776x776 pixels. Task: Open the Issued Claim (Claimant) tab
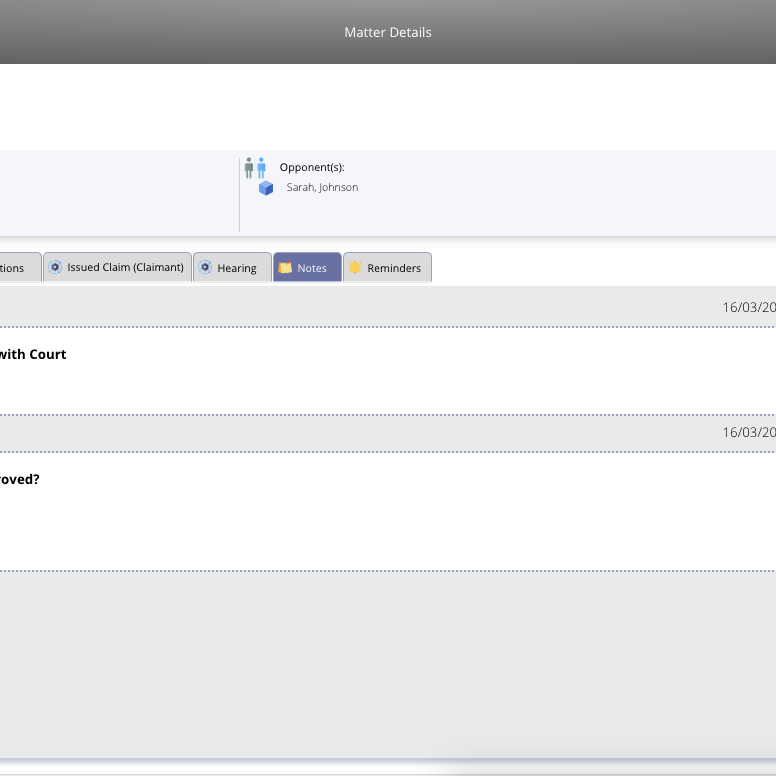[117, 267]
